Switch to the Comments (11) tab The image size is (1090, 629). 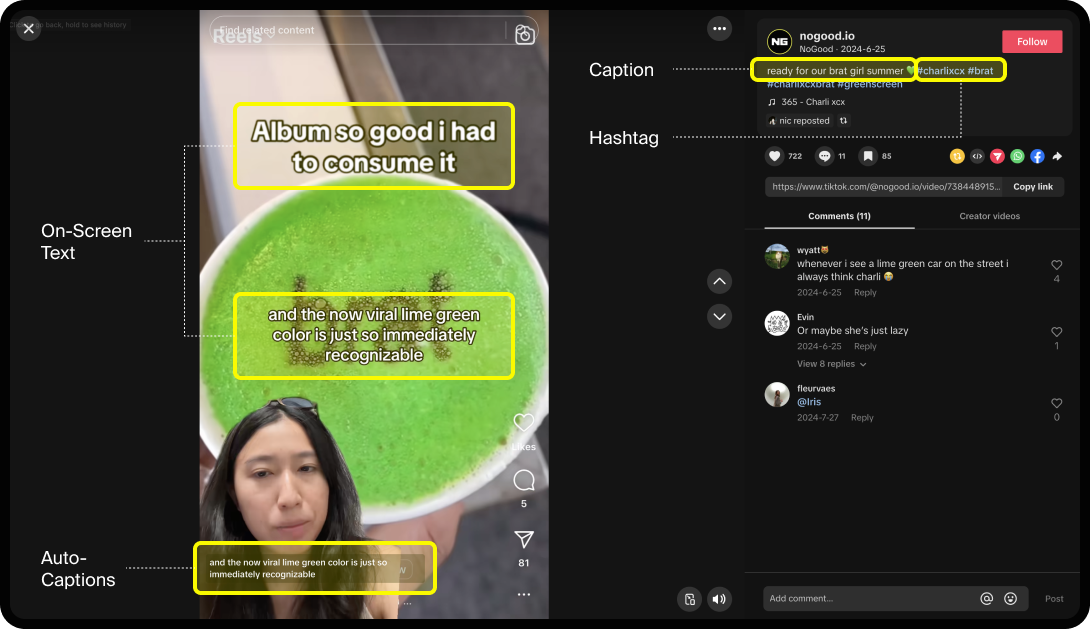(839, 216)
